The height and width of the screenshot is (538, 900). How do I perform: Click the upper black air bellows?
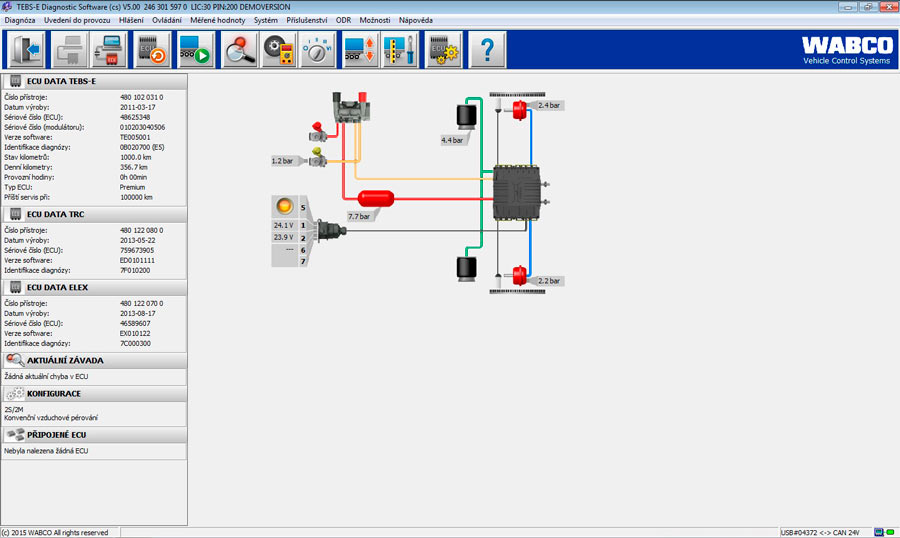point(466,115)
